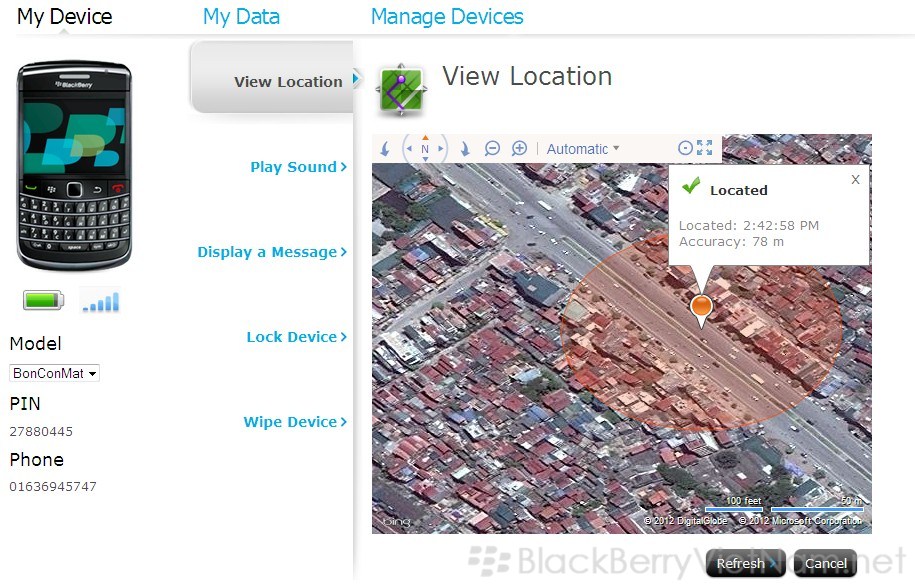Choose the Play Sound option
Viewport: 915px width, 584px height.
(298, 167)
